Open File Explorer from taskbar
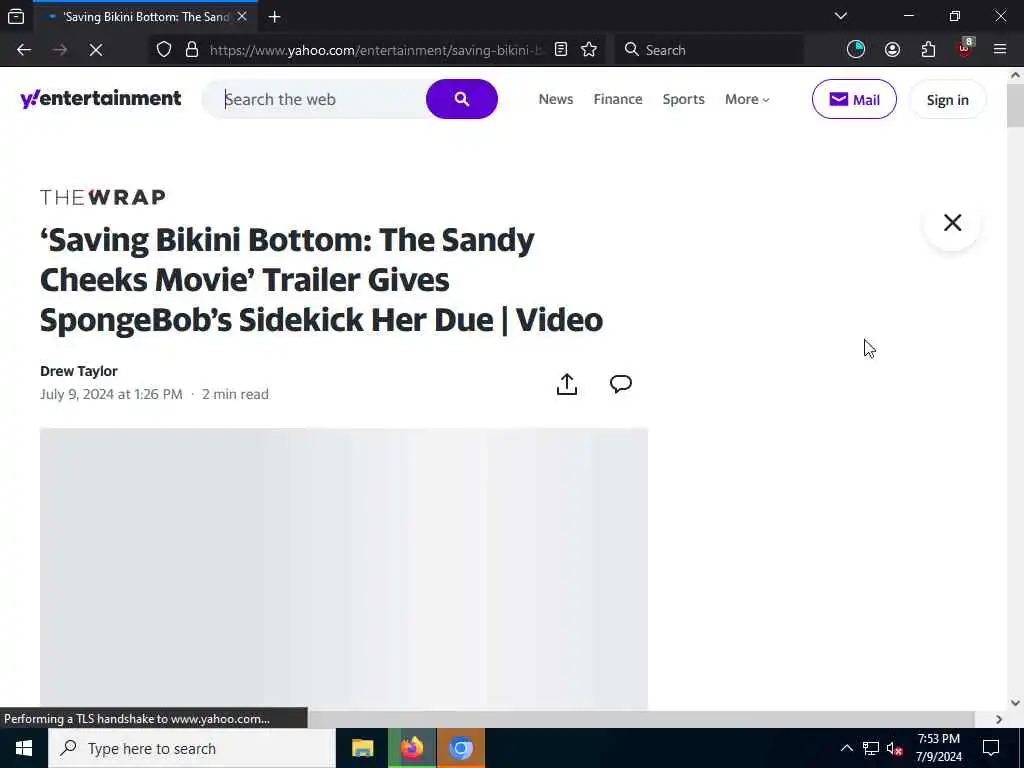1024x768 pixels. [362, 748]
